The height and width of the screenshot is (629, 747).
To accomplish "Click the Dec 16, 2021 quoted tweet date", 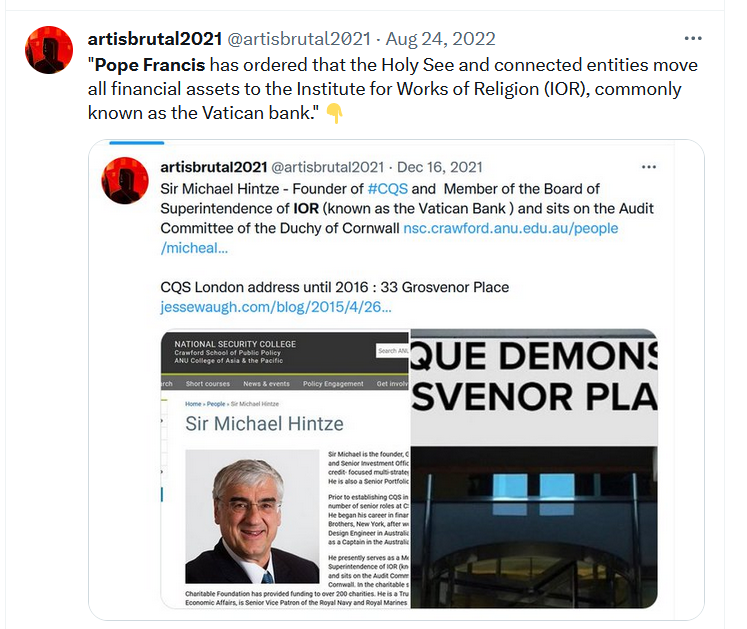I will [440, 167].
